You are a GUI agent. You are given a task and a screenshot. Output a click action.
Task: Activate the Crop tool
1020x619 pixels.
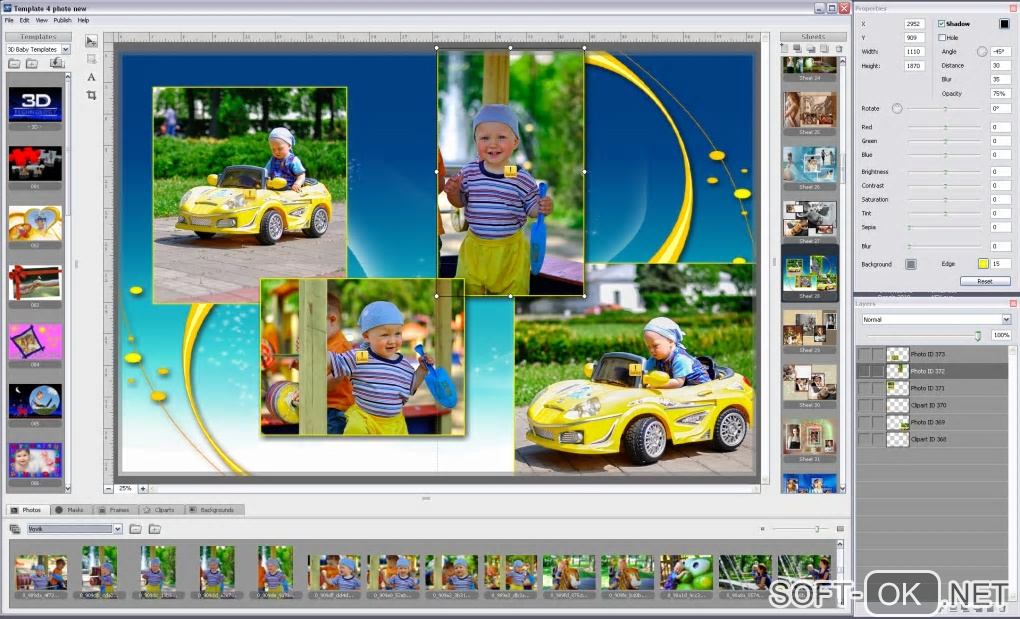pyautogui.click(x=91, y=95)
